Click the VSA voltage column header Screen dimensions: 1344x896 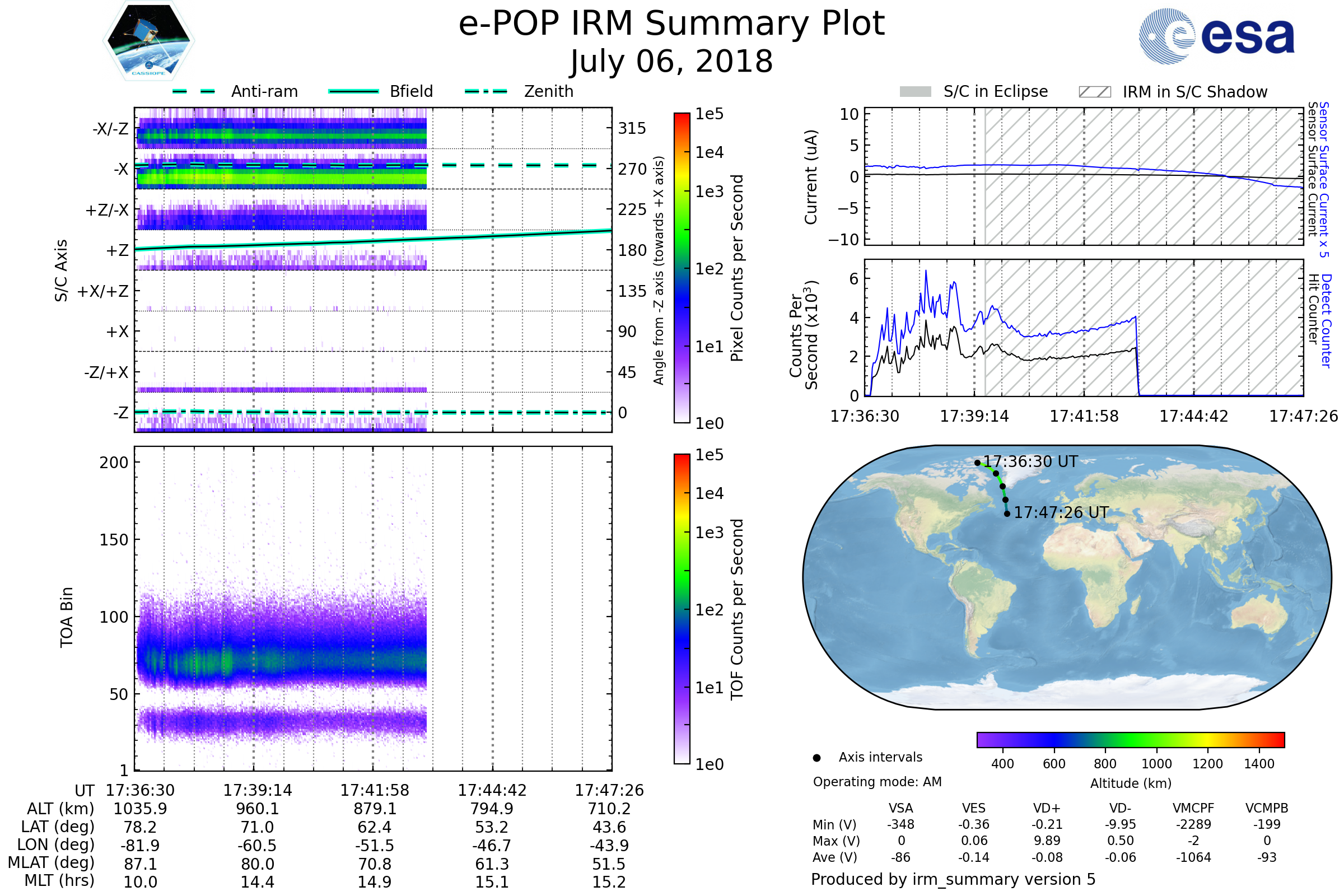(900, 808)
